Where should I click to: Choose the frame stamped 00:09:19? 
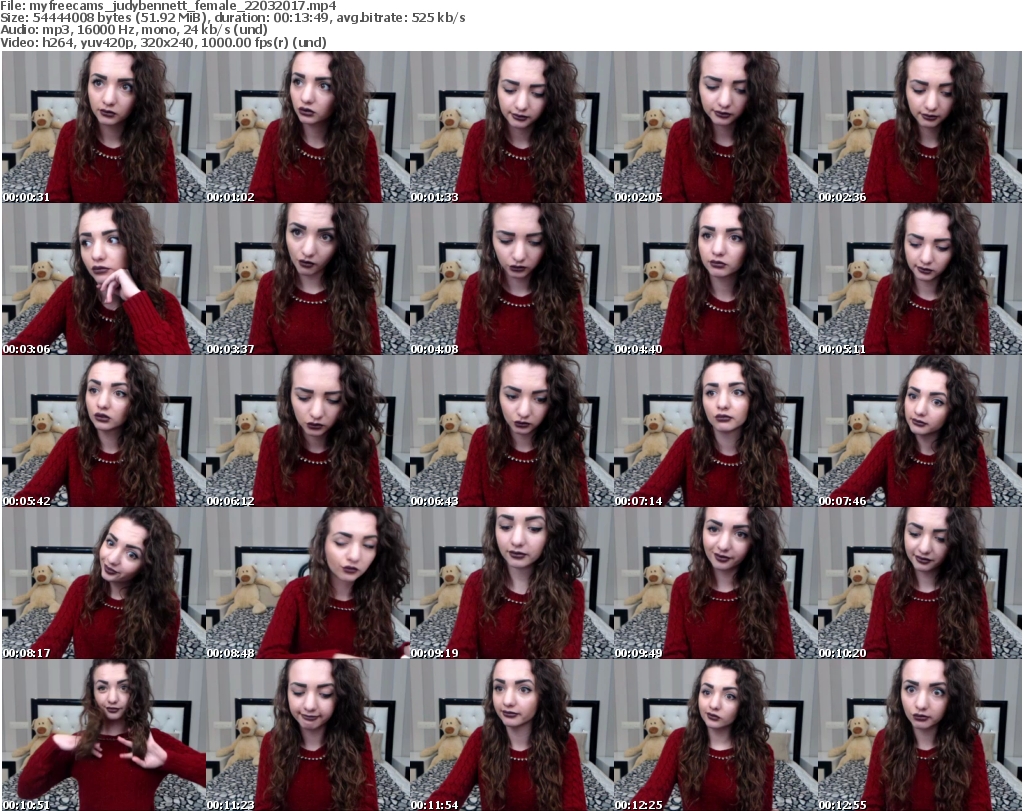coord(511,583)
